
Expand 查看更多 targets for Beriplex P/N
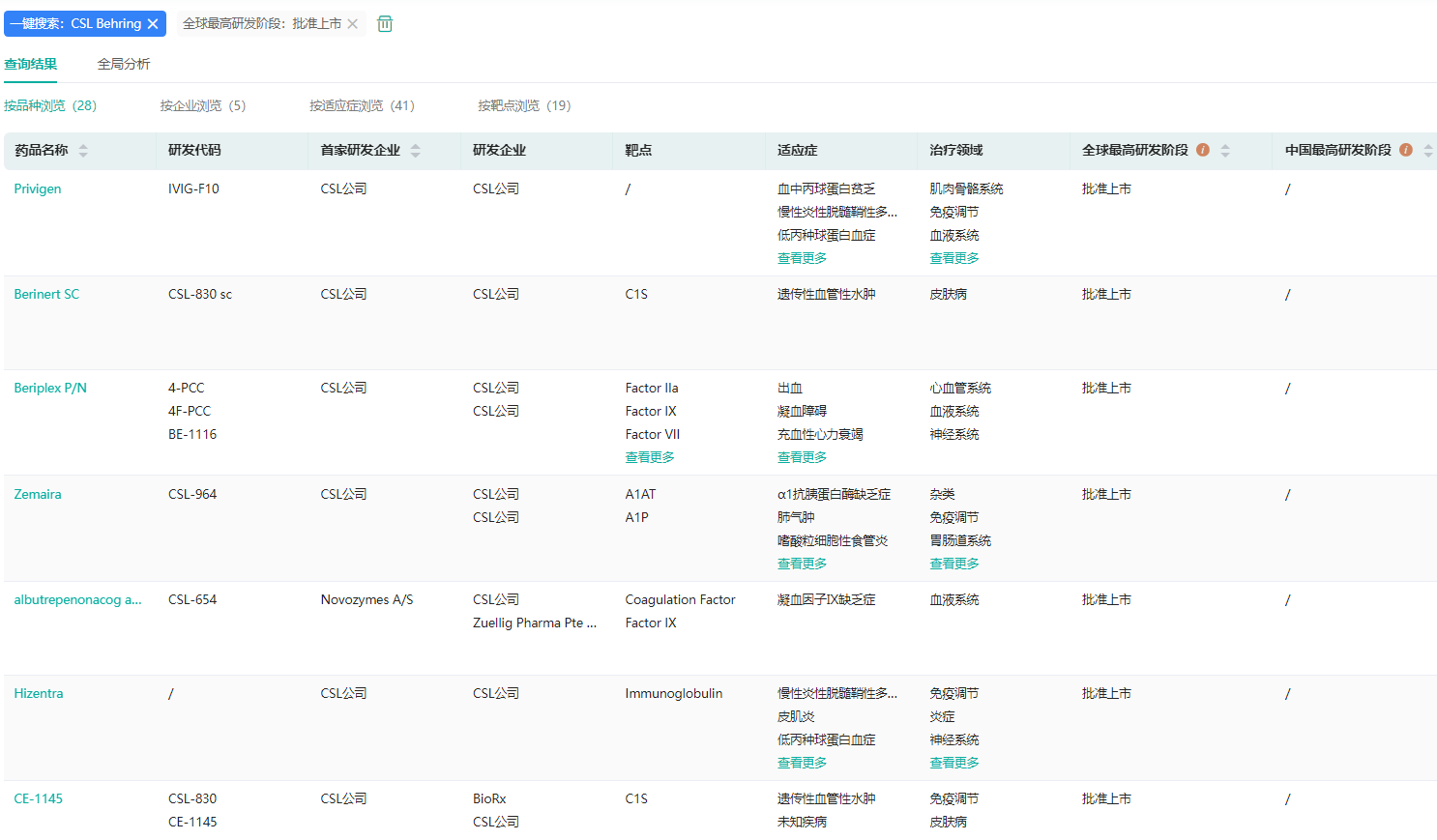650,457
